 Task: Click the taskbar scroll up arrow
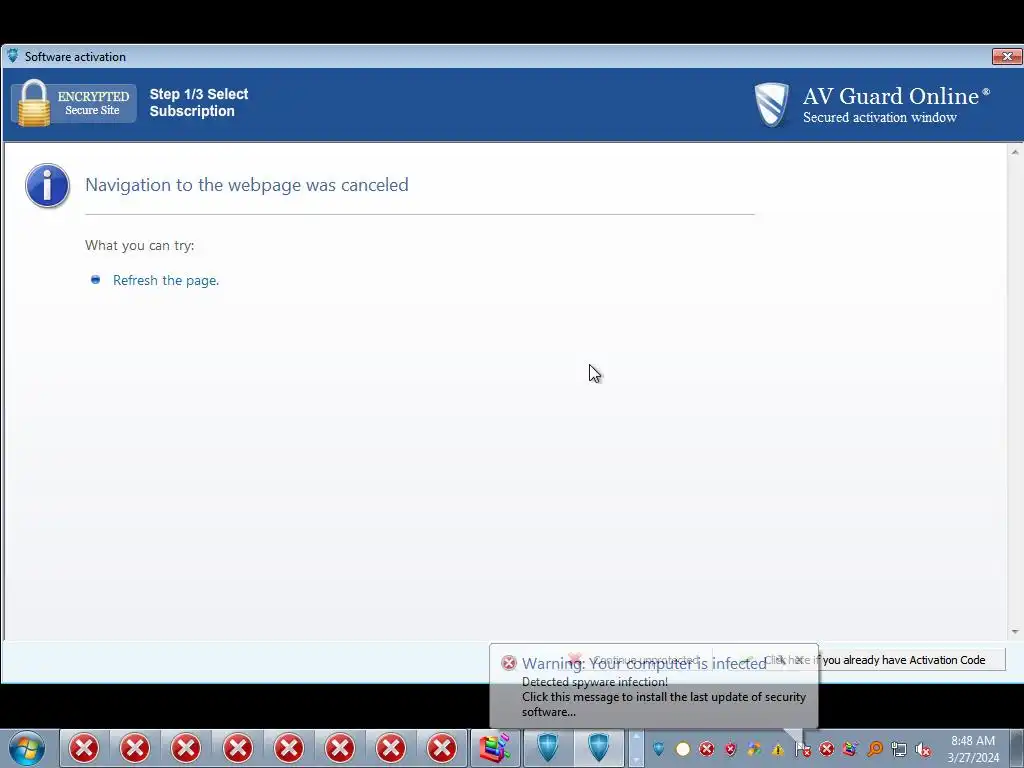click(x=636, y=737)
